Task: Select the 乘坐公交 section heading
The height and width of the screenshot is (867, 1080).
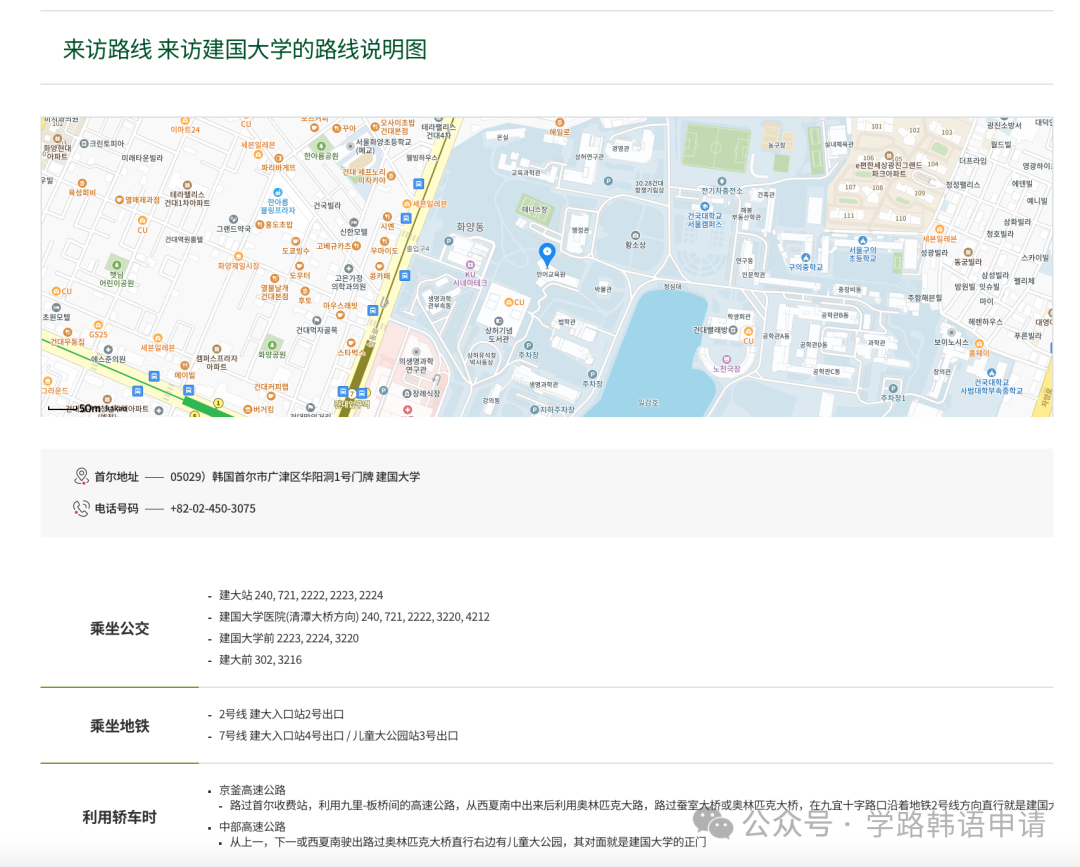Action: (119, 628)
